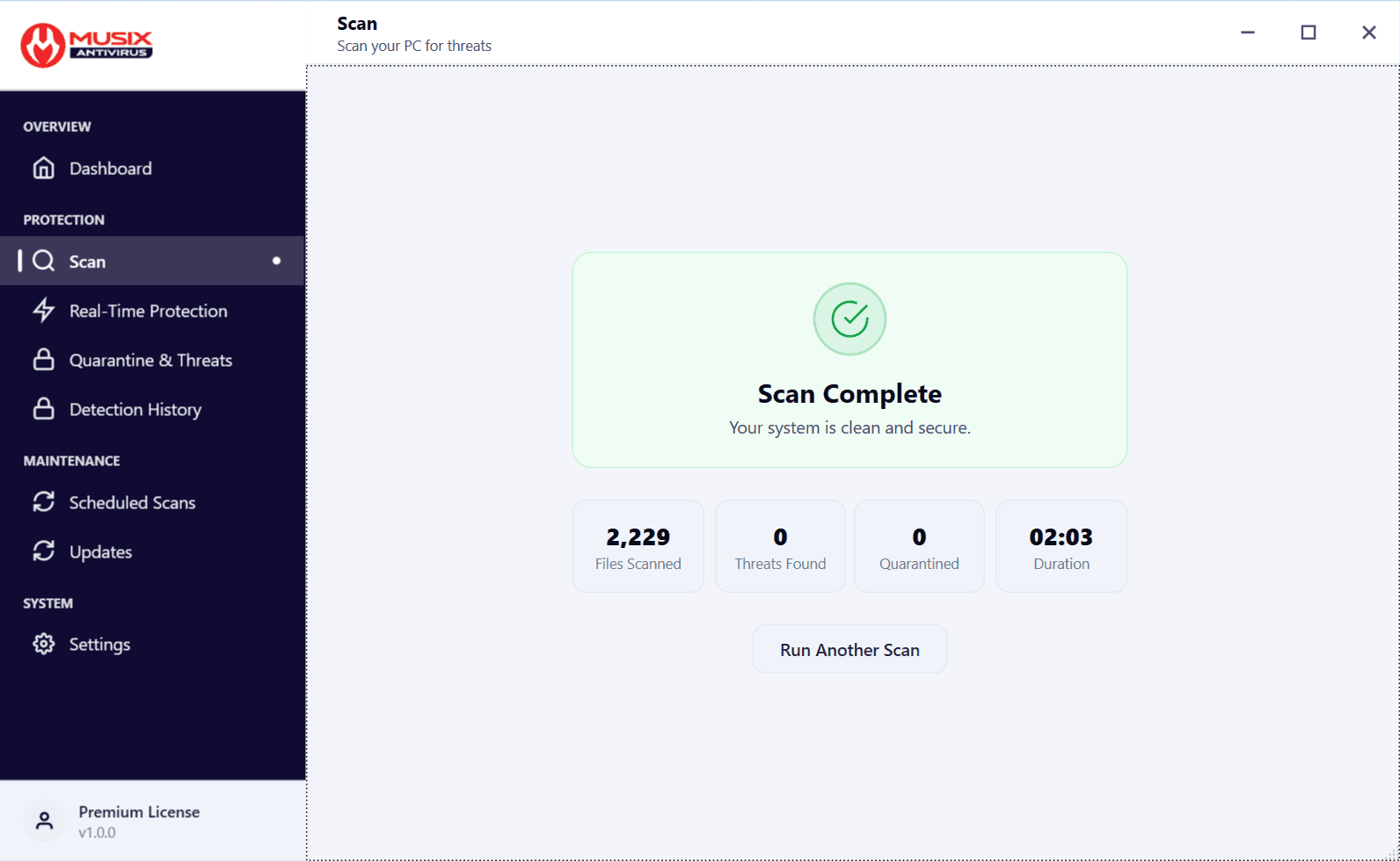
Task: View Detection History
Action: click(152, 409)
